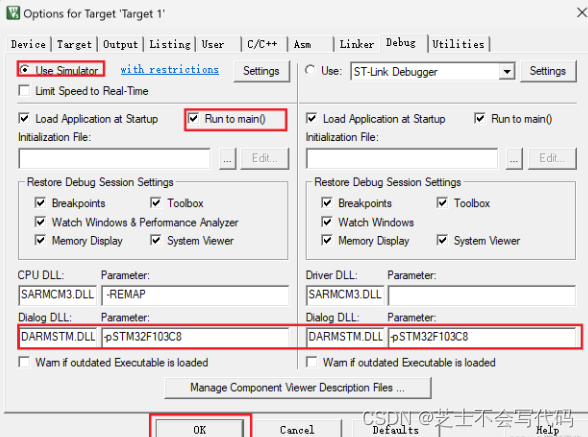The image size is (588, 437).
Task: Confirm with the OK button
Action: [200, 429]
